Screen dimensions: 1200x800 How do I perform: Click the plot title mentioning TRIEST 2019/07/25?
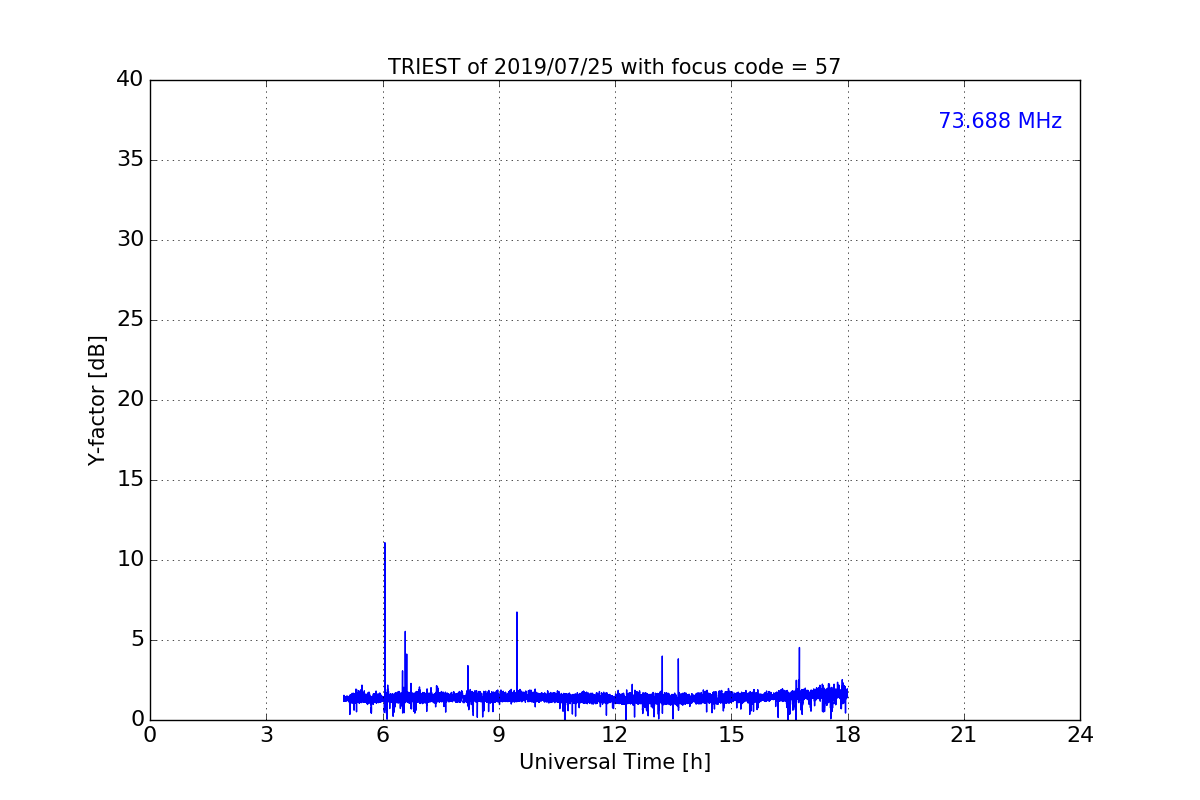(x=614, y=67)
